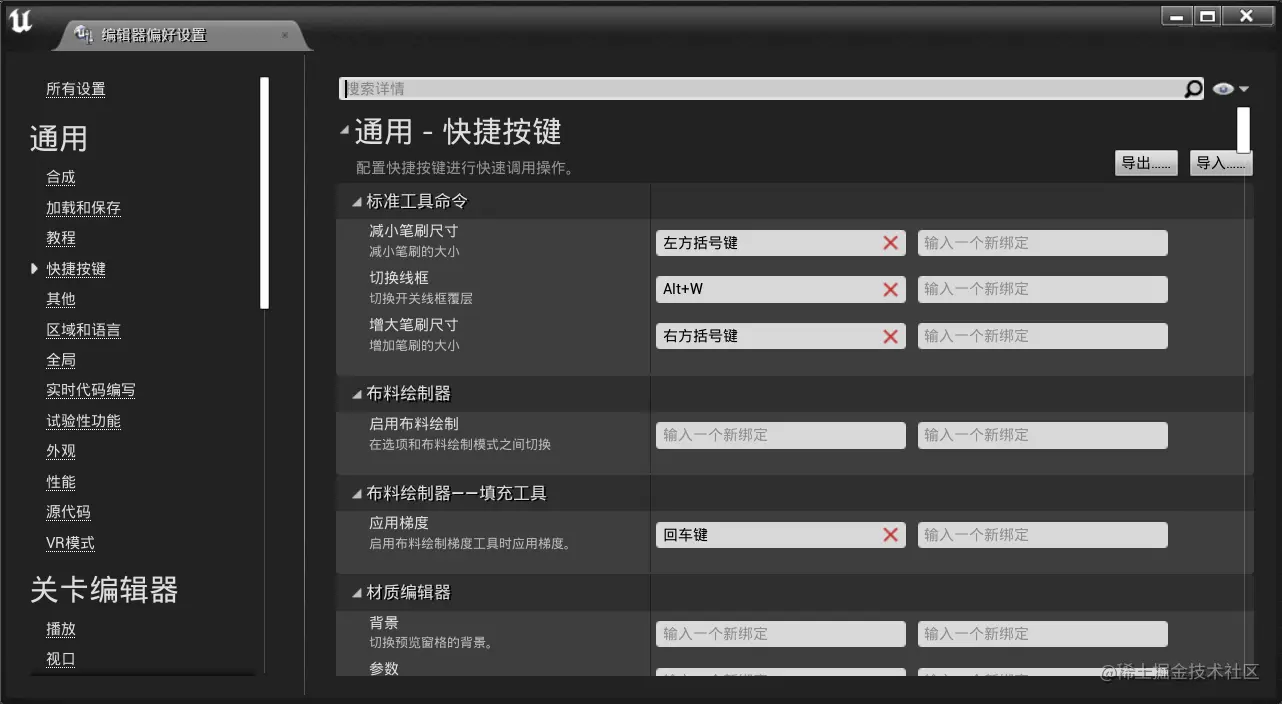This screenshot has height=704, width=1282.
Task: Click the 应用梯度 command label
Action: click(399, 523)
